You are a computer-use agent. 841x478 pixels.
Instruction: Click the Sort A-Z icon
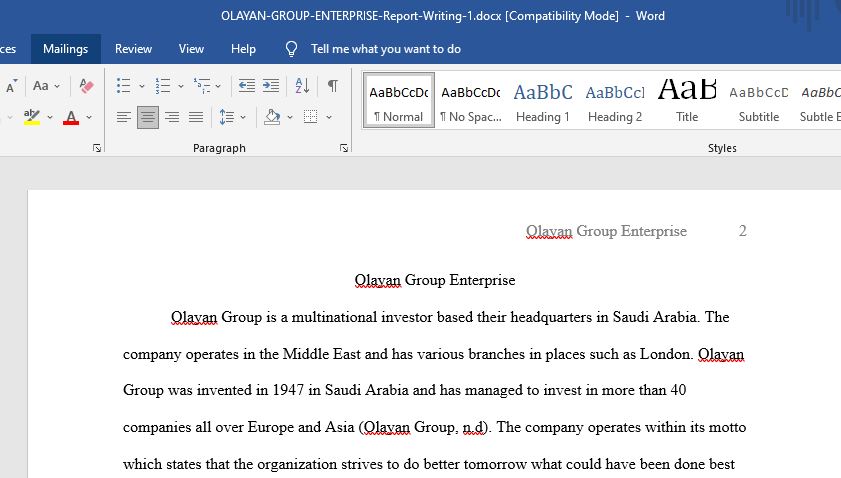(x=302, y=85)
